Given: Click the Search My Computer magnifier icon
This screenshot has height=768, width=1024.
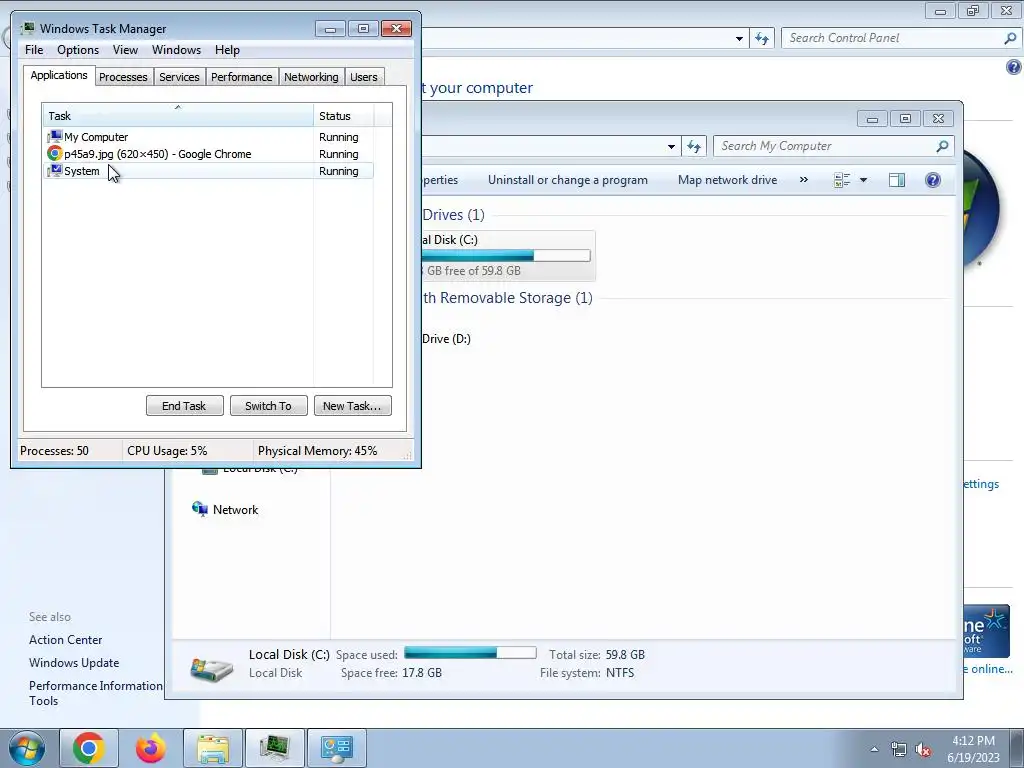Looking at the screenshot, I should click(x=942, y=146).
